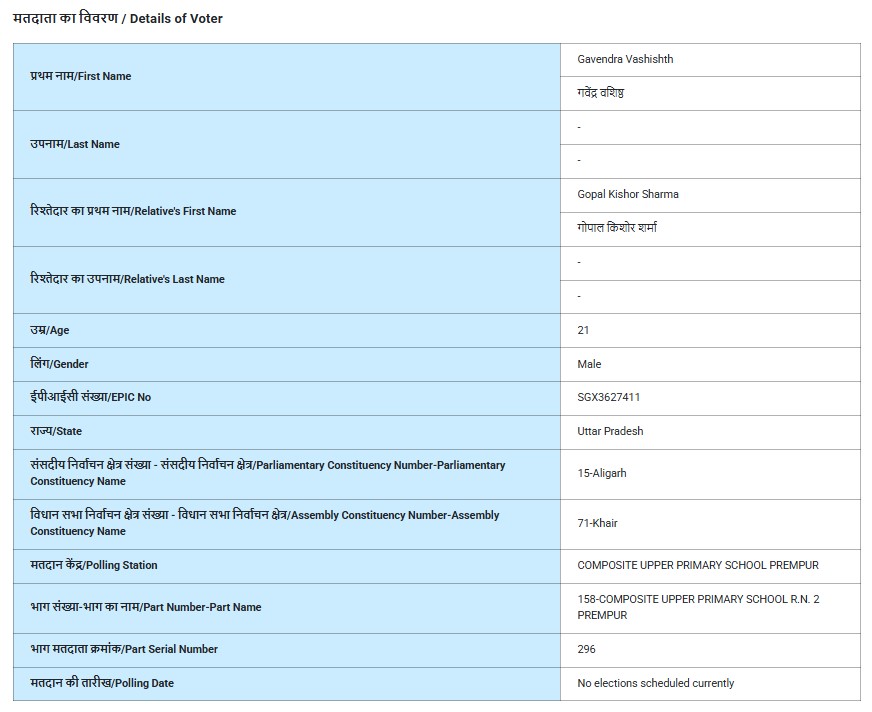The image size is (872, 712).
Task: Select relative's name 'Gopal Kishor Sharma'
Action: (628, 194)
